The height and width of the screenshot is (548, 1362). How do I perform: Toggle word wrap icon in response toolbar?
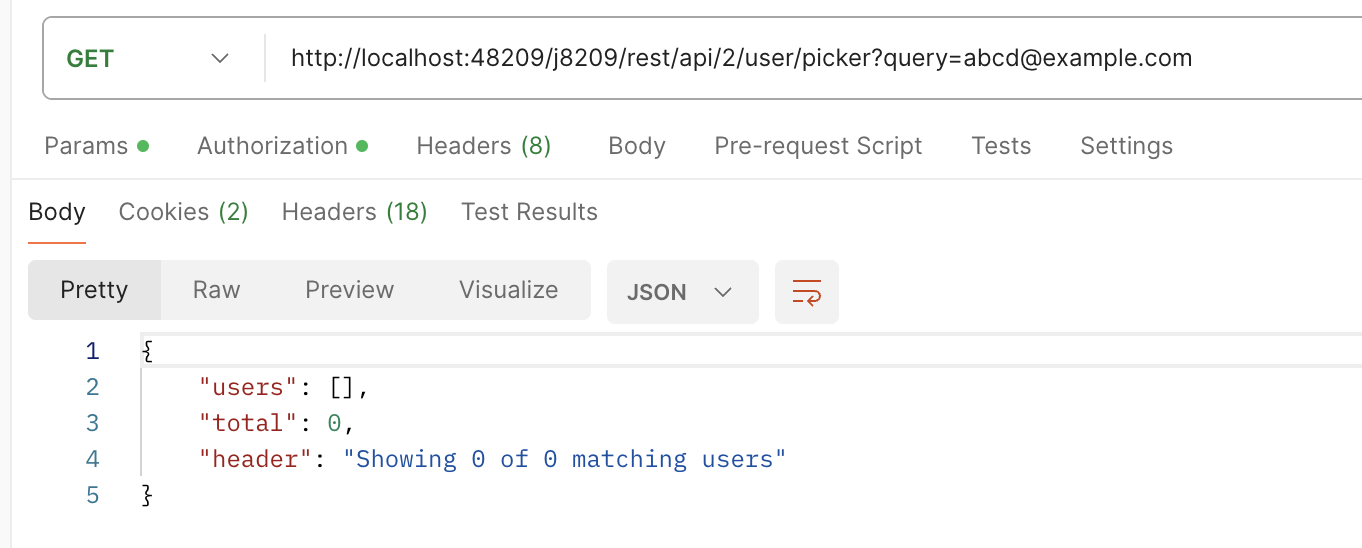click(806, 292)
